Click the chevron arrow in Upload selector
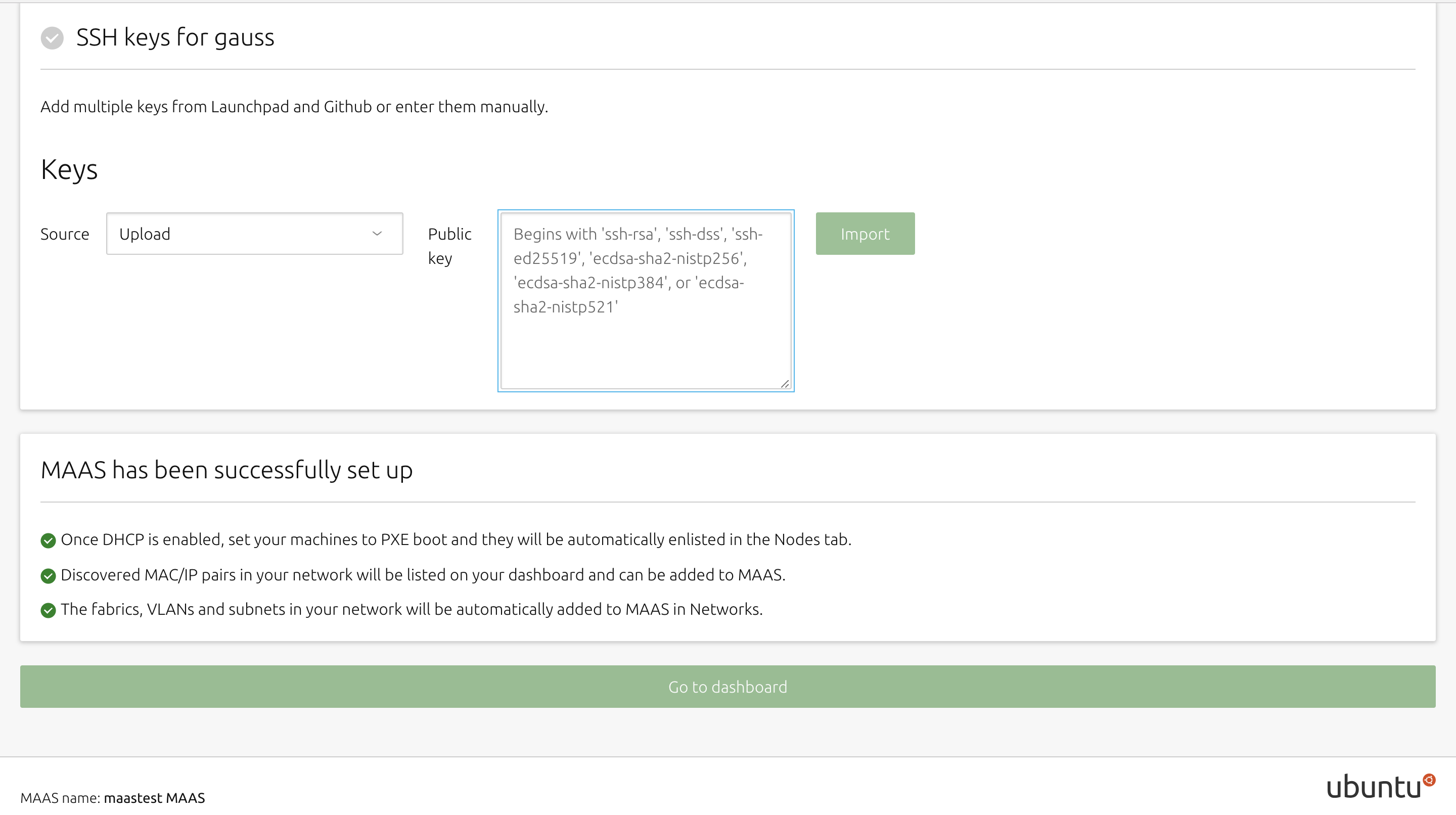 (377, 234)
